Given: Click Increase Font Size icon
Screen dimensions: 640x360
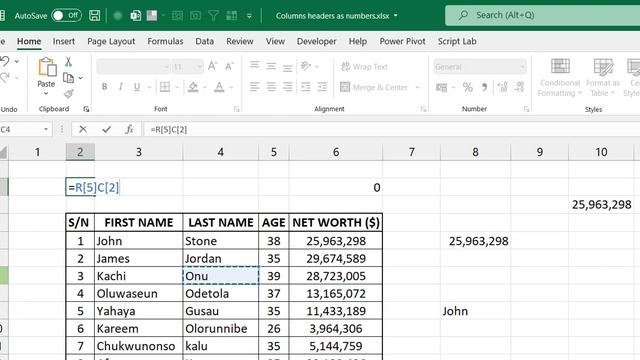Looking at the screenshot, I should pos(212,66).
